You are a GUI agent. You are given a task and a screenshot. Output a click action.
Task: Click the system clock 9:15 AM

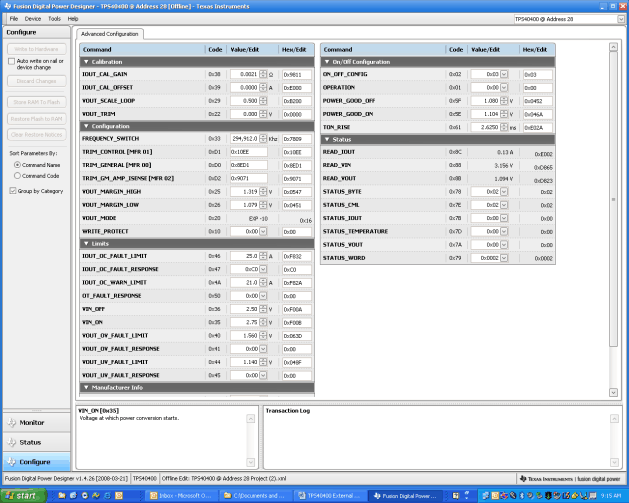point(611,496)
